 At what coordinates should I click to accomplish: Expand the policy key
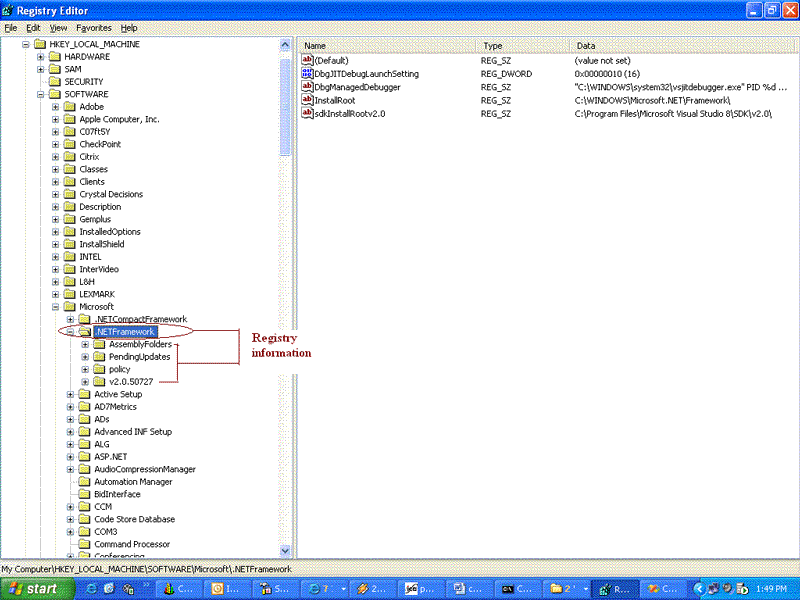pyautogui.click(x=85, y=369)
